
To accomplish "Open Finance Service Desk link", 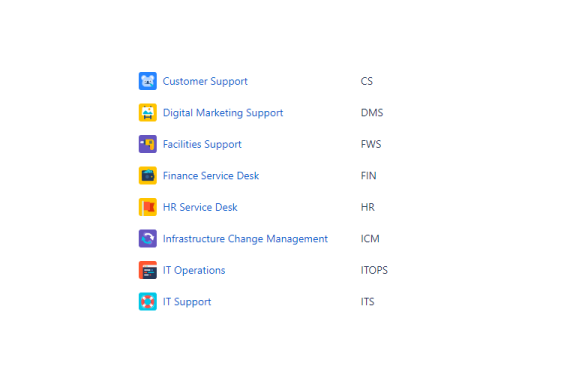I will 211,176.
